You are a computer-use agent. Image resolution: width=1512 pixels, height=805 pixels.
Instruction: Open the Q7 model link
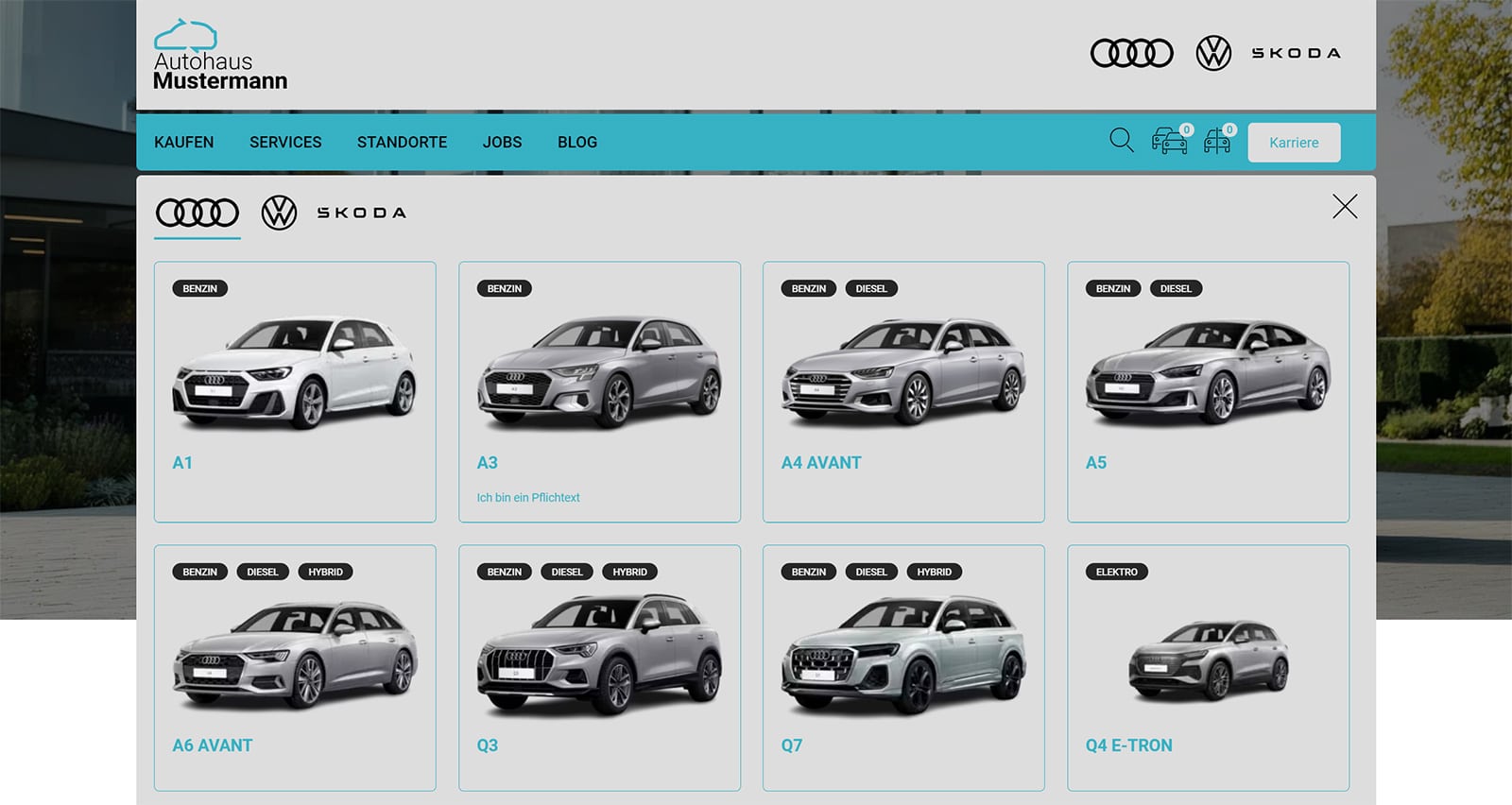[x=791, y=745]
